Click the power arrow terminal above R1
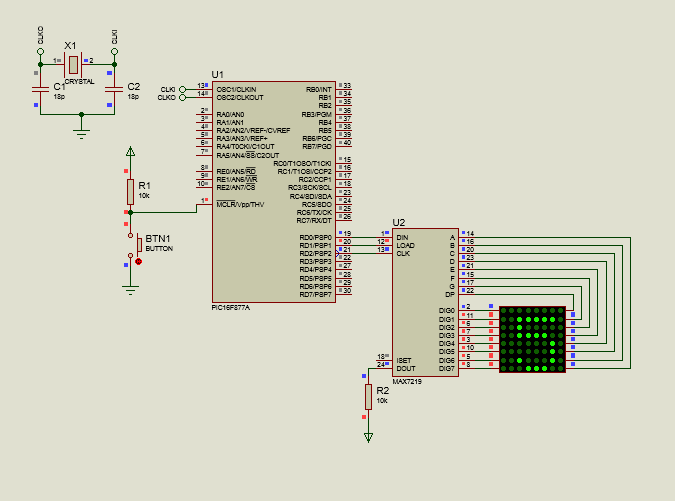675x501 pixels. coord(130,151)
